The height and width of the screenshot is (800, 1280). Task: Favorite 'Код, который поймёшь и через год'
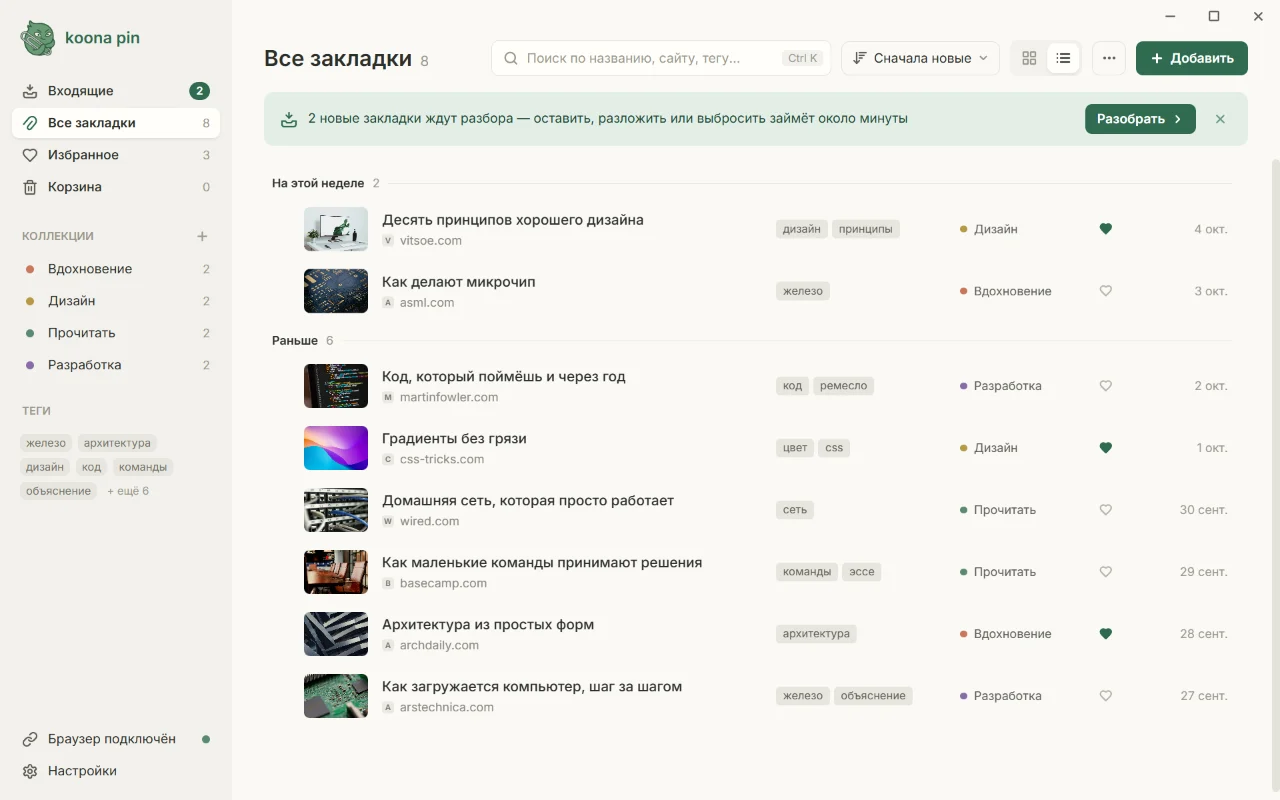tap(1105, 386)
